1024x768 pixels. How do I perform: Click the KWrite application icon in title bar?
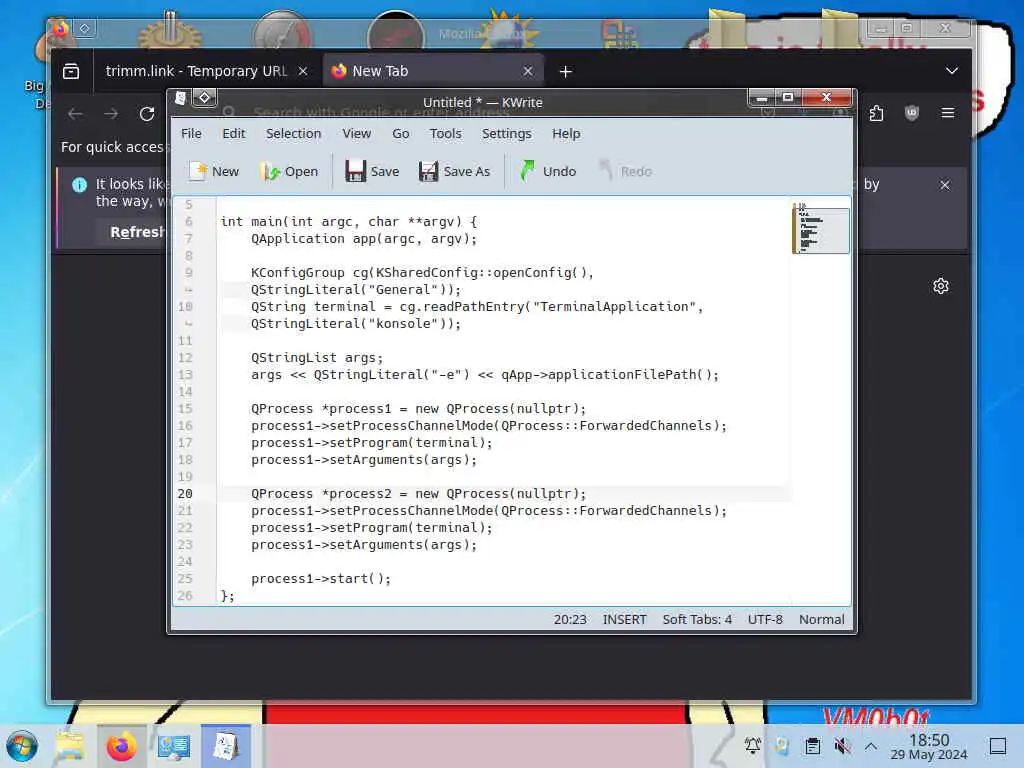click(x=180, y=98)
